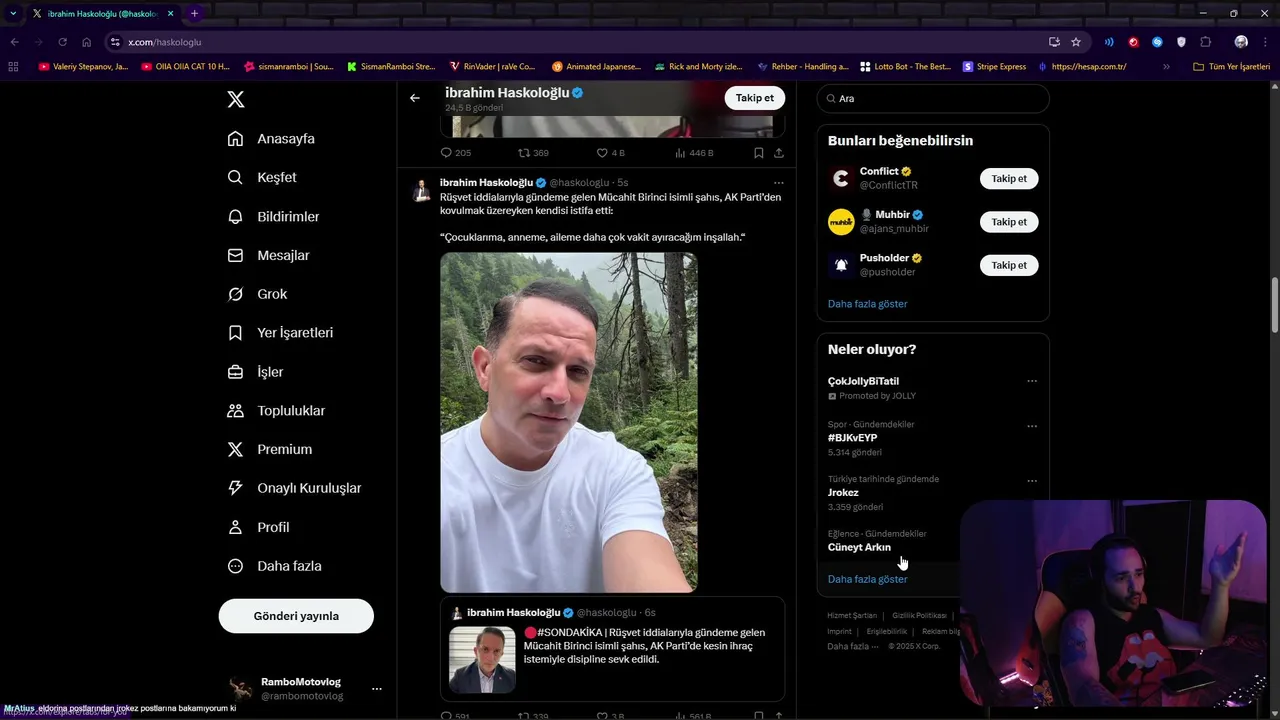Follow Pusholder account
The image size is (1280, 720).
1009,265
